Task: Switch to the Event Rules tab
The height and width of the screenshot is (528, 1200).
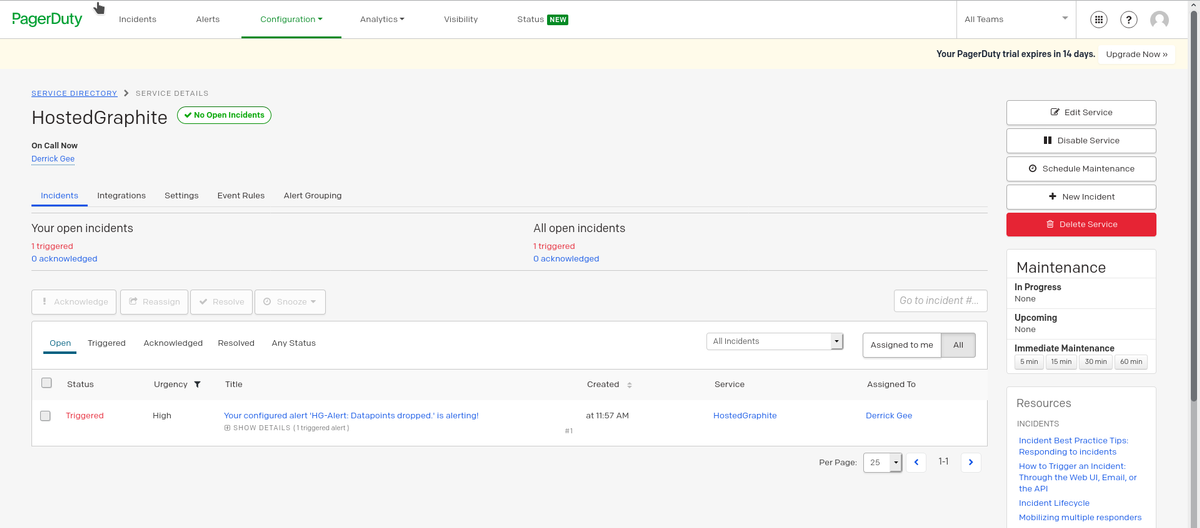Action: tap(241, 195)
